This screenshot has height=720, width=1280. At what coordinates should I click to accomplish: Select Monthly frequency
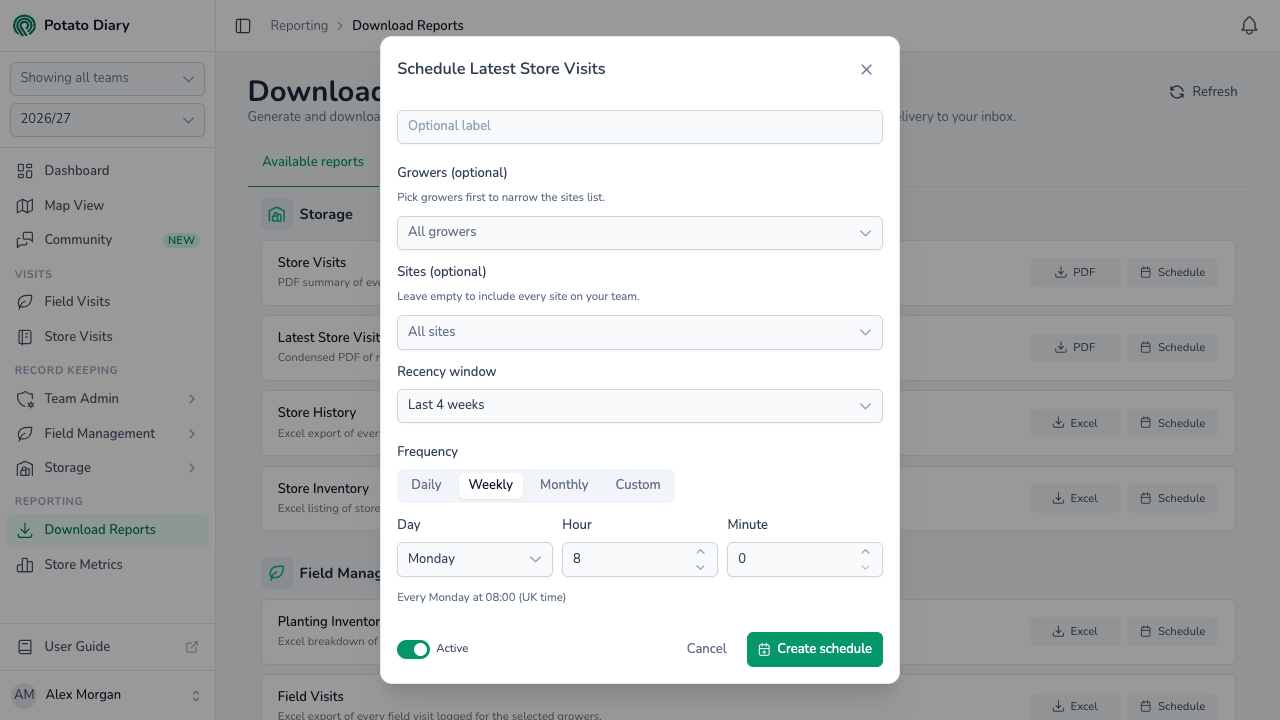pos(564,485)
